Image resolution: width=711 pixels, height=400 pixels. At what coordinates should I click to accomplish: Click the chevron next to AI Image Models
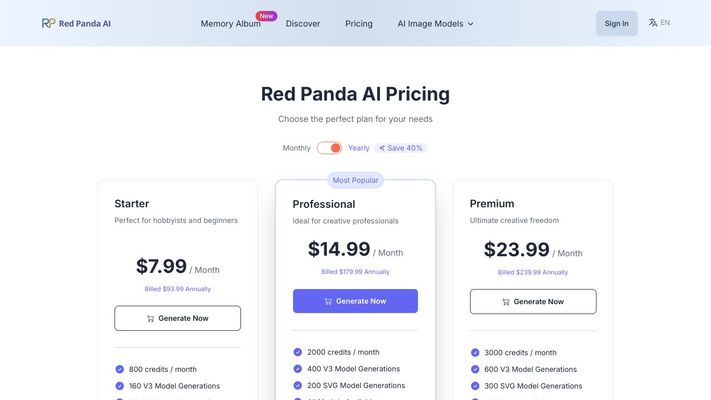[471, 24]
